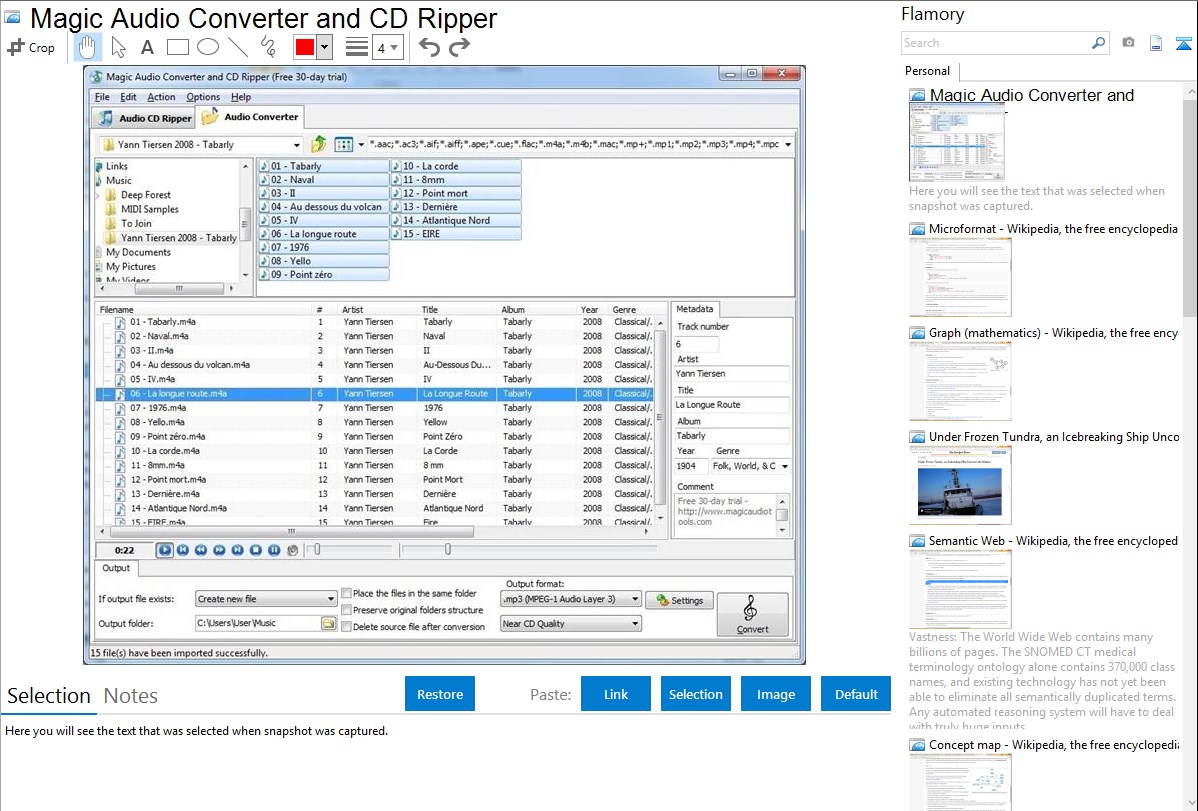Click the Flamory document page icon
This screenshot has width=1198, height=811.
point(1156,44)
